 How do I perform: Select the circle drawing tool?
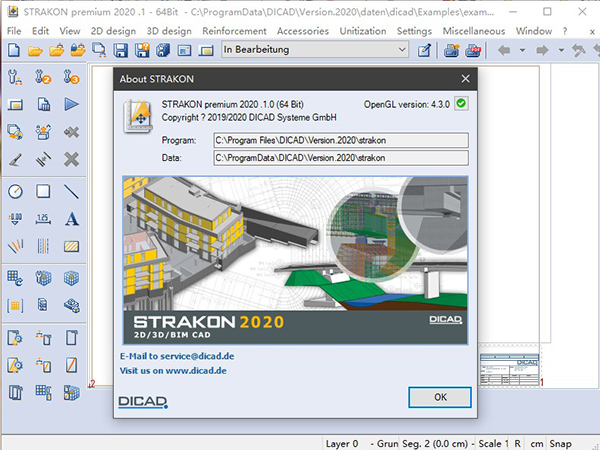15,191
